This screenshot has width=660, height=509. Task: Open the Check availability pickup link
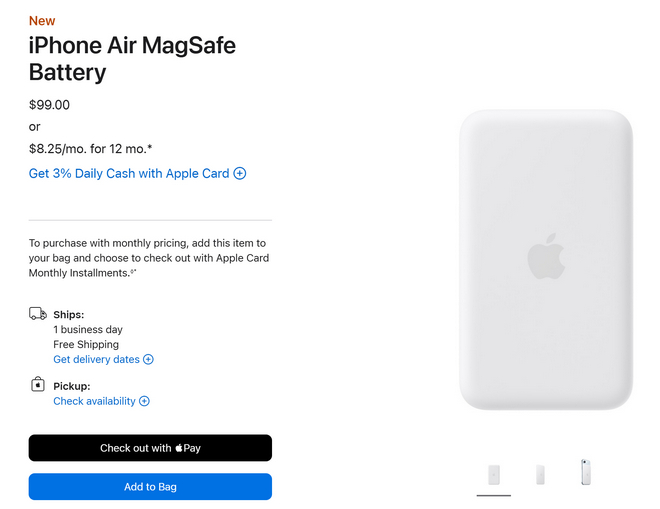94,401
